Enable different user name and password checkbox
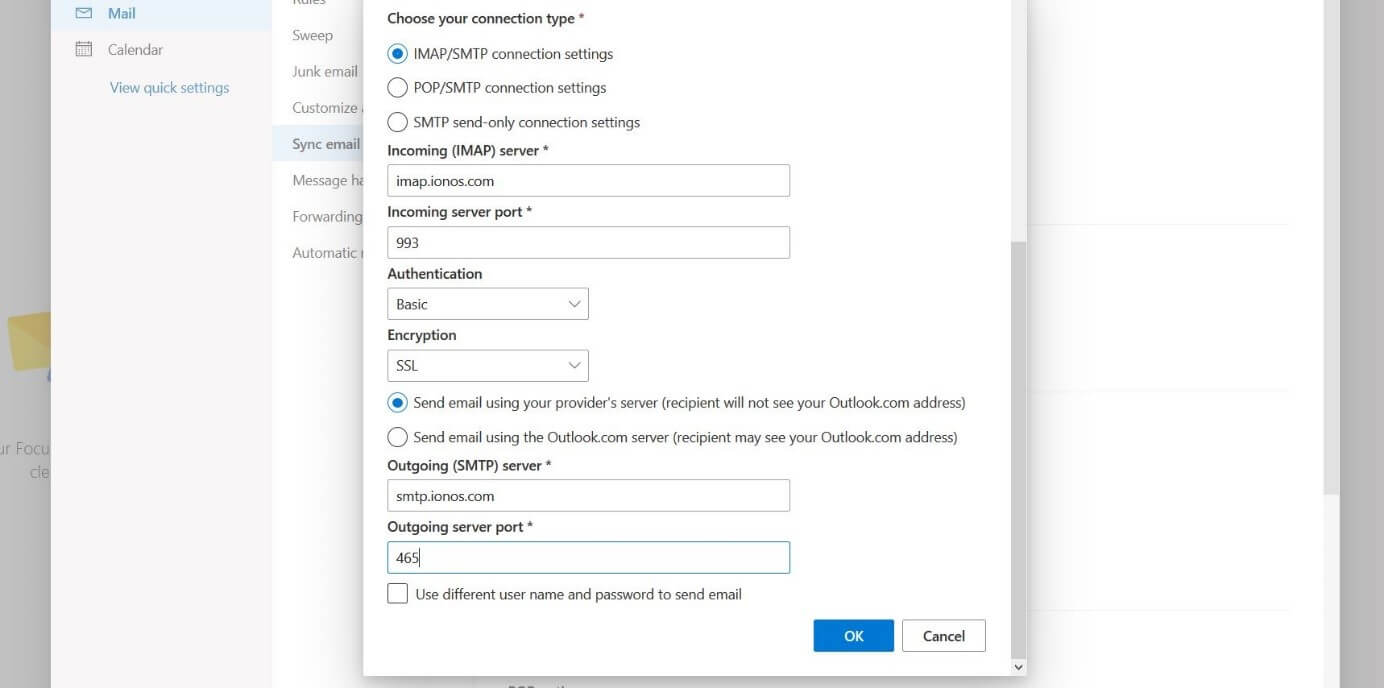 click(x=397, y=593)
